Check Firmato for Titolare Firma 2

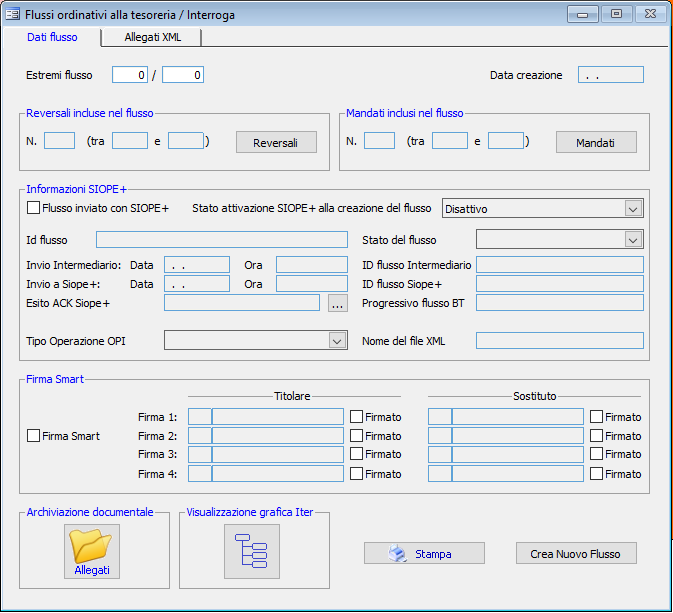(356, 436)
